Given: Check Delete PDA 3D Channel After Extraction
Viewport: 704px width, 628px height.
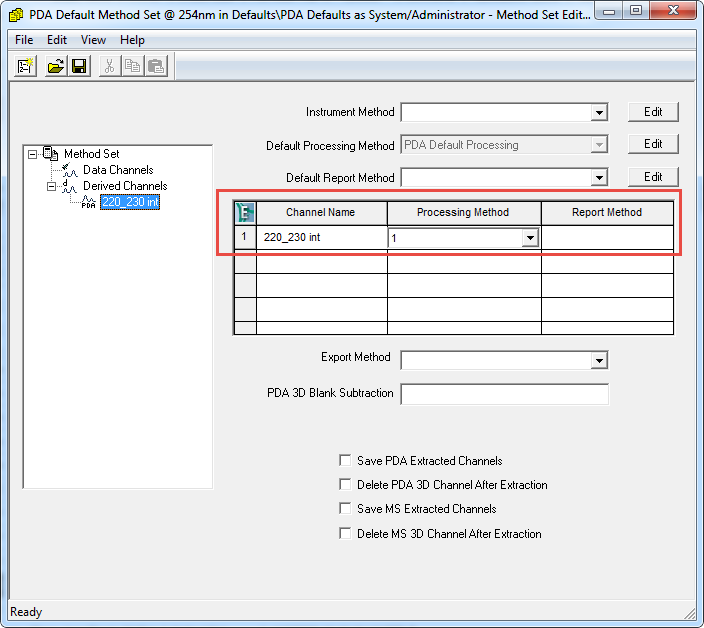Looking at the screenshot, I should coord(345,485).
